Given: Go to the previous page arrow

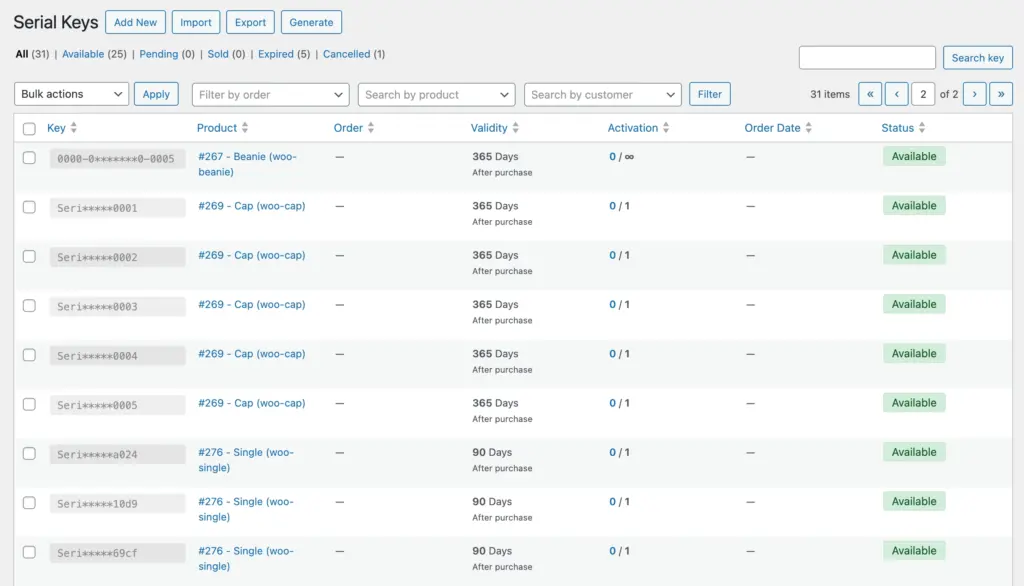Looking at the screenshot, I should click(896, 94).
